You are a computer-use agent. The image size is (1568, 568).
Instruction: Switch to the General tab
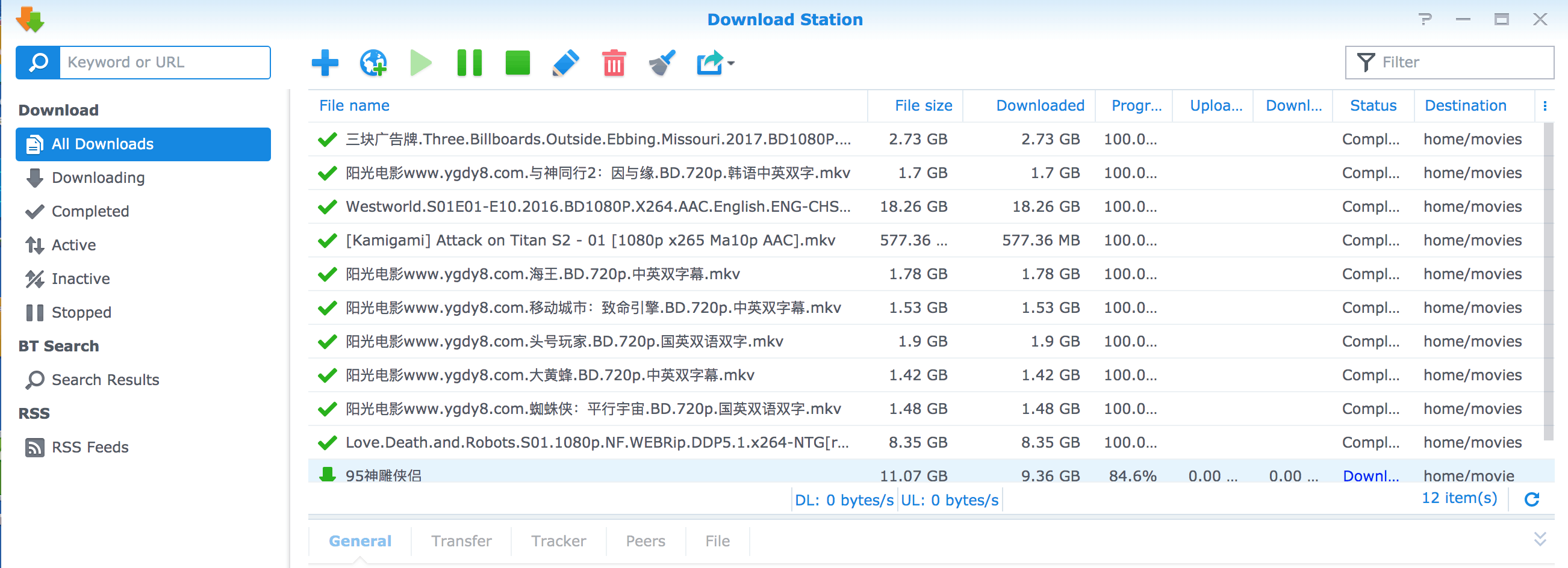pos(359,541)
